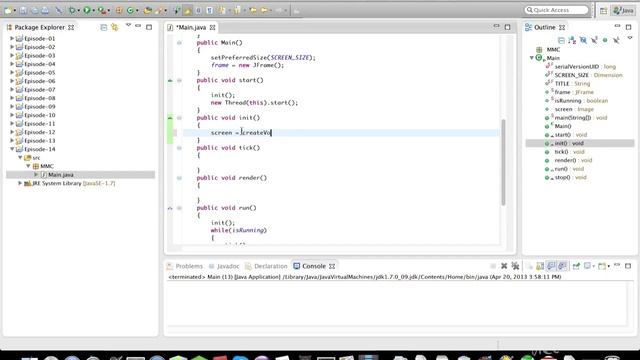This screenshot has width=640, height=360.
Task: Click the Open Type folder icon
Action: pyautogui.click(x=147, y=10)
